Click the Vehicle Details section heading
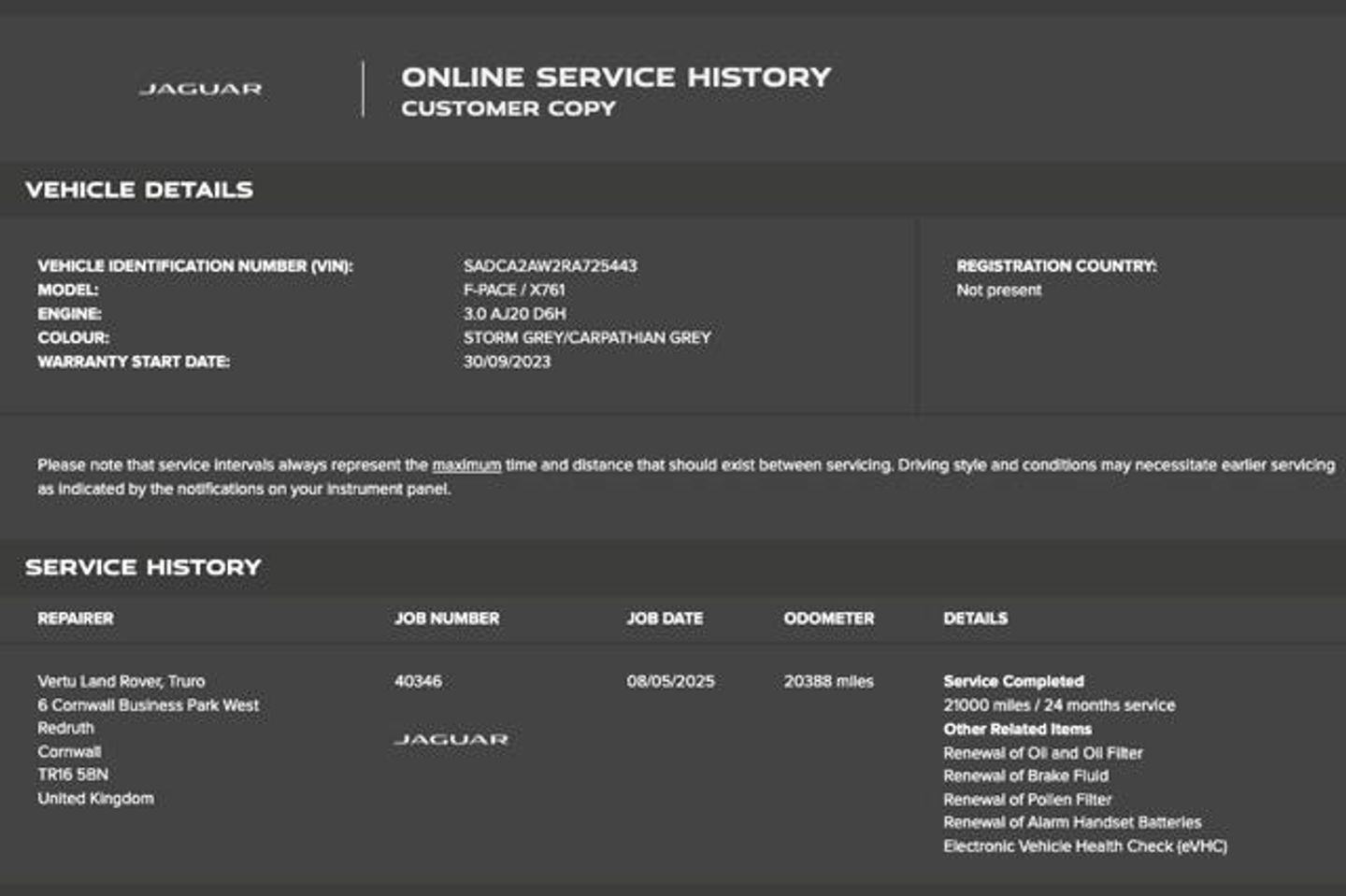The height and width of the screenshot is (896, 1346). point(139,190)
